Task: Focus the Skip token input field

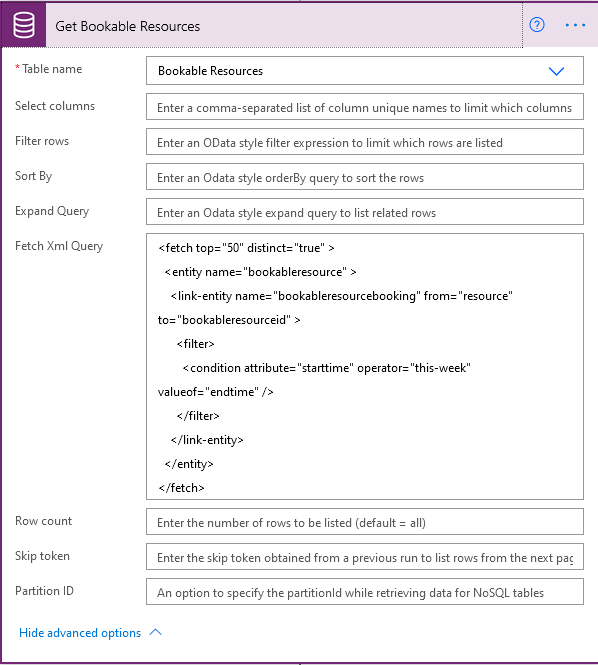Action: (365, 557)
